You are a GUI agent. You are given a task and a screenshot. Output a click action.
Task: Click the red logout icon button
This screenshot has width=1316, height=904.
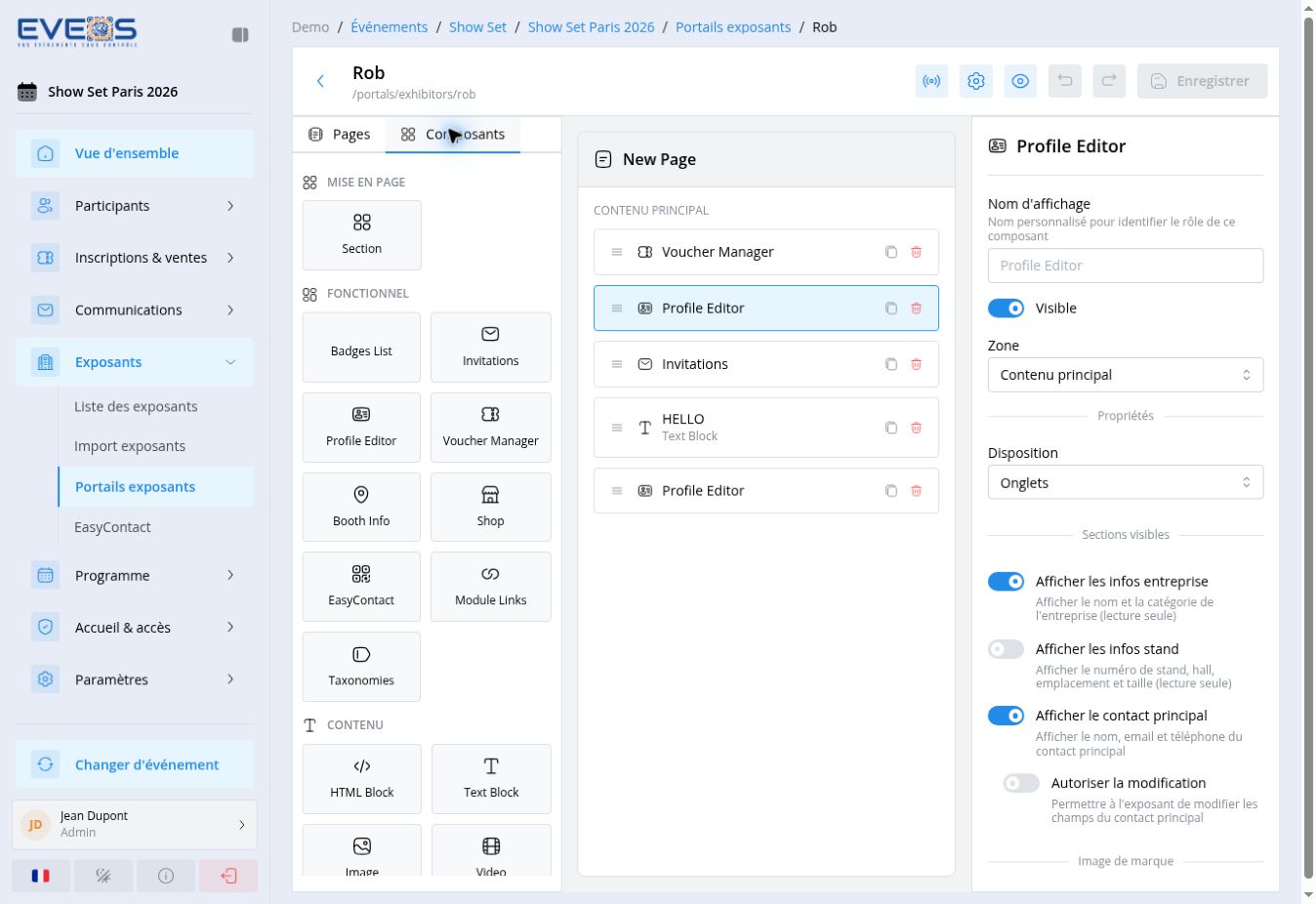228,876
